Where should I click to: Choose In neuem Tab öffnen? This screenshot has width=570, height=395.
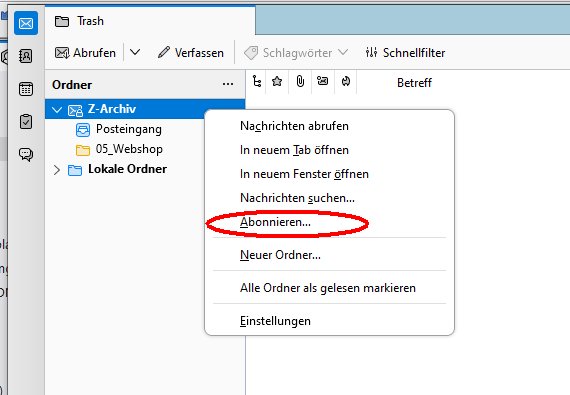tap(329, 150)
